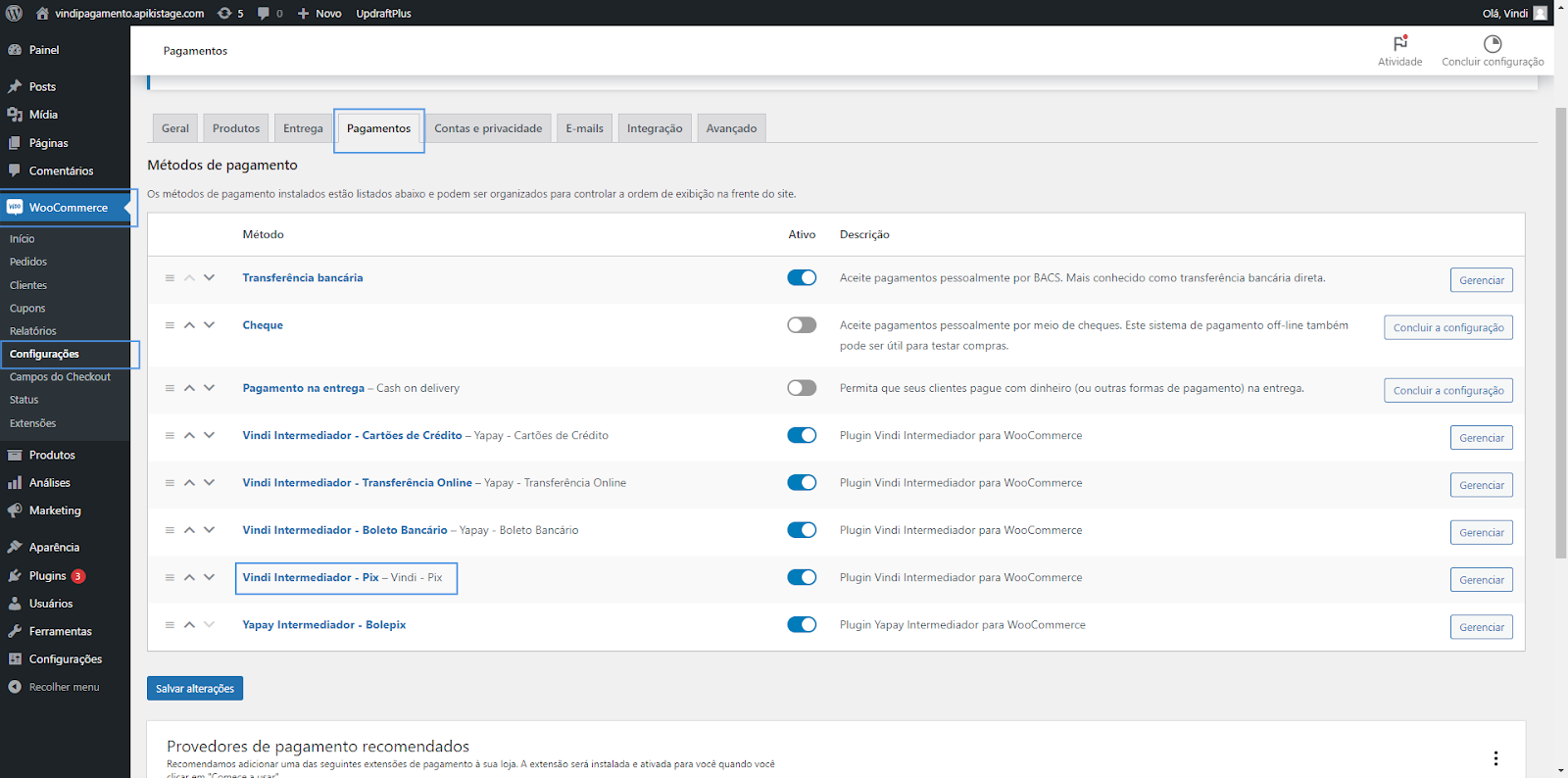The height and width of the screenshot is (778, 1568).
Task: Open Yapay Intermediador - Bolepix link
Action: pyautogui.click(x=324, y=624)
